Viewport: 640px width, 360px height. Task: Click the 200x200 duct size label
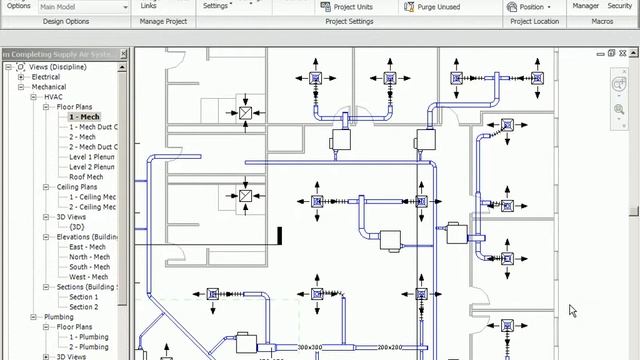tap(389, 347)
